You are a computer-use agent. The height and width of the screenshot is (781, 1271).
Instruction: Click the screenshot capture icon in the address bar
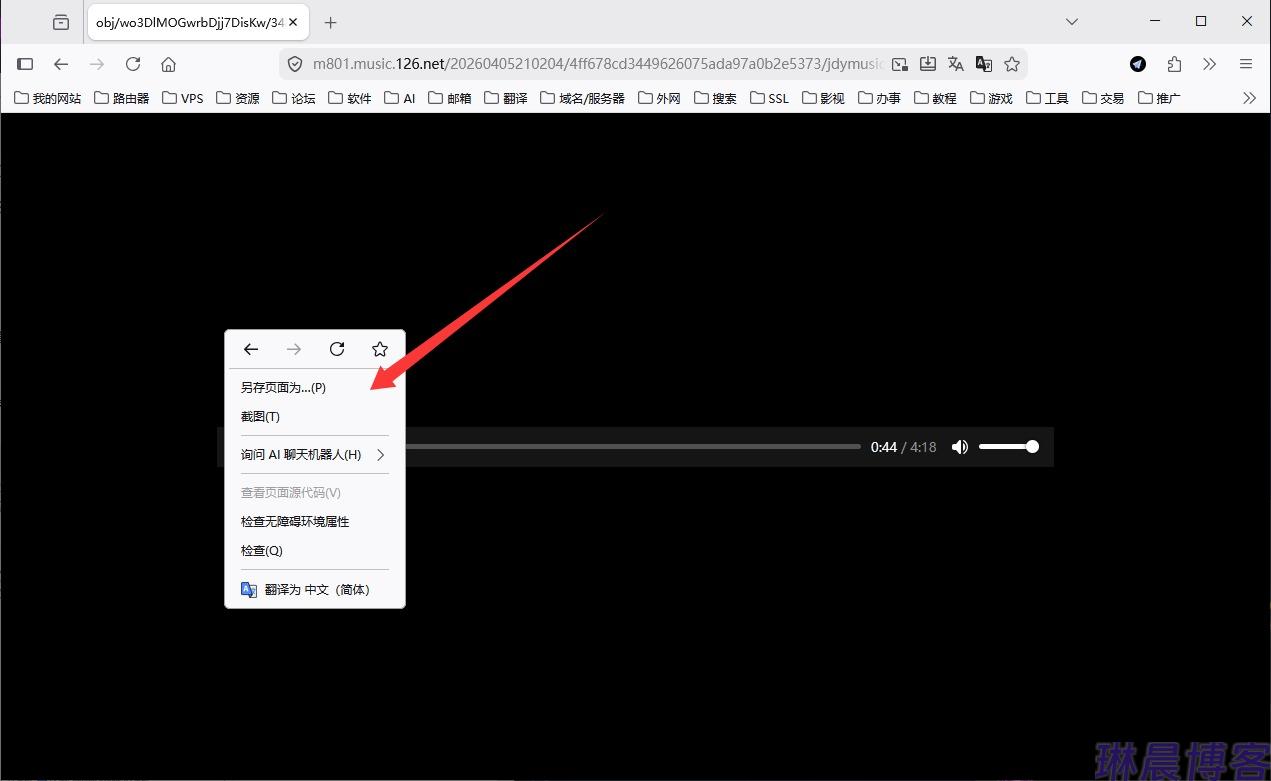[x=899, y=63]
